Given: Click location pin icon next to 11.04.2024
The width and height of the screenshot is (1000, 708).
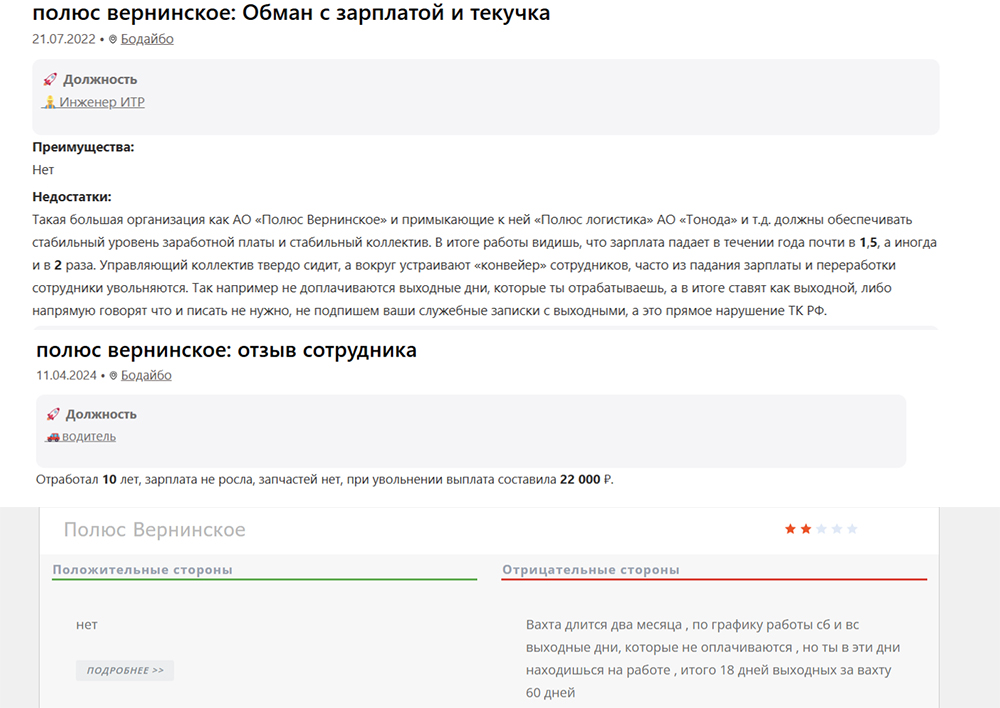Looking at the screenshot, I should click(113, 376).
